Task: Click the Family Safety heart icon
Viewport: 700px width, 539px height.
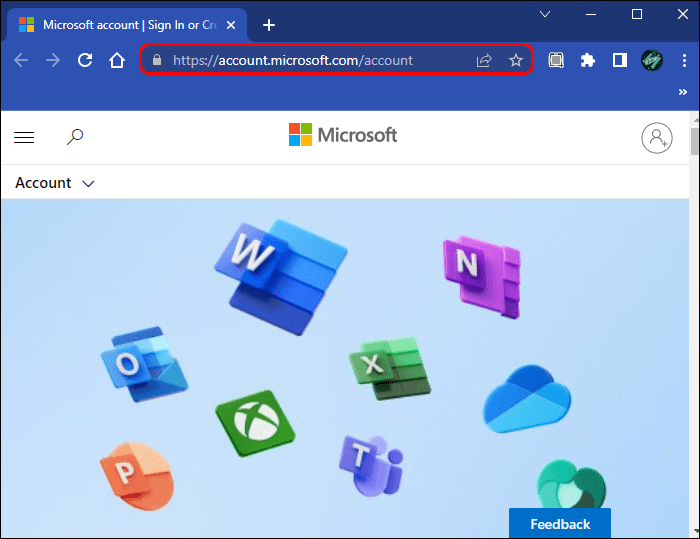Action: (571, 484)
